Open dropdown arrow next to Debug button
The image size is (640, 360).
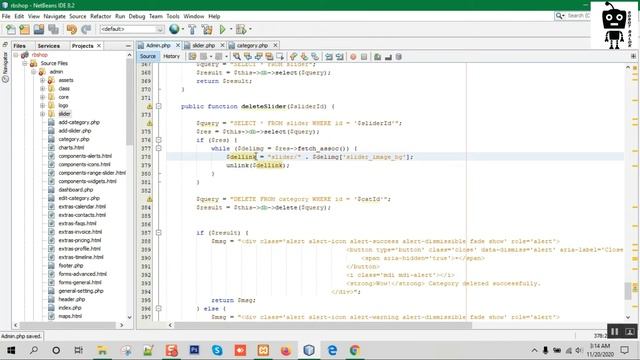tap(250, 29)
